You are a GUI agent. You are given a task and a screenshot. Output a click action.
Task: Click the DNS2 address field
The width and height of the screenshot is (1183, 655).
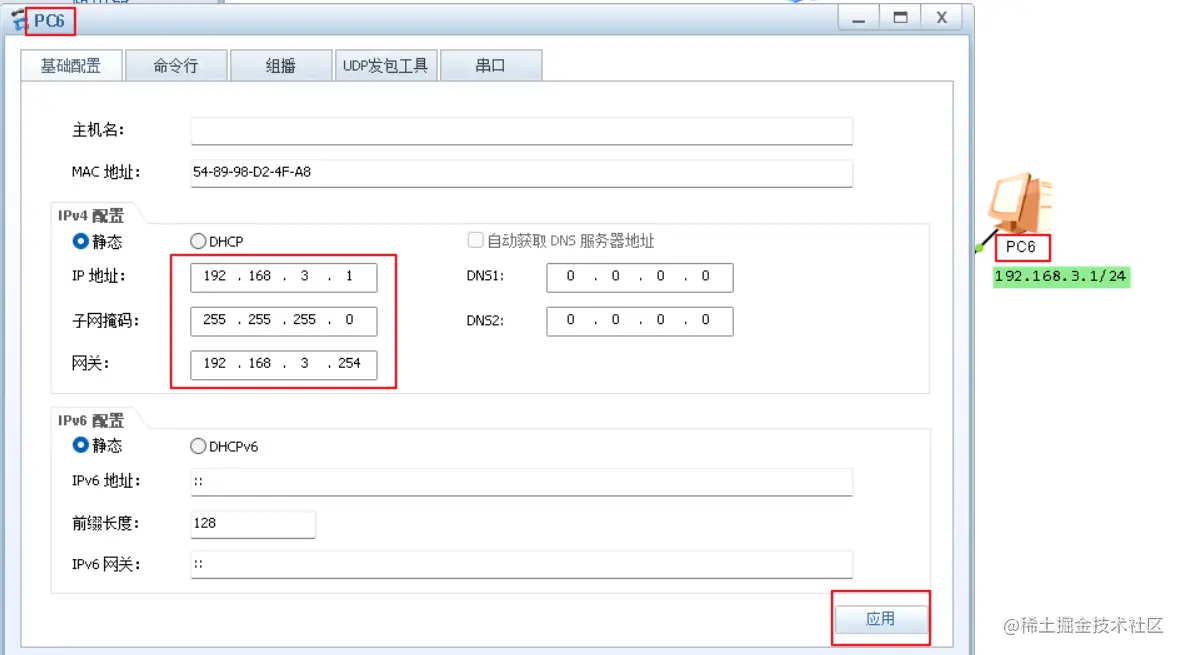[640, 321]
